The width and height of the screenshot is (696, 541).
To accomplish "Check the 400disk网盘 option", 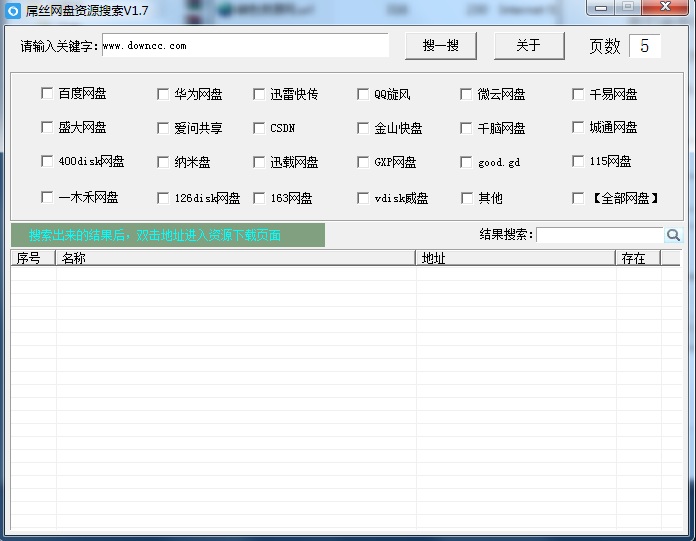I will point(47,161).
